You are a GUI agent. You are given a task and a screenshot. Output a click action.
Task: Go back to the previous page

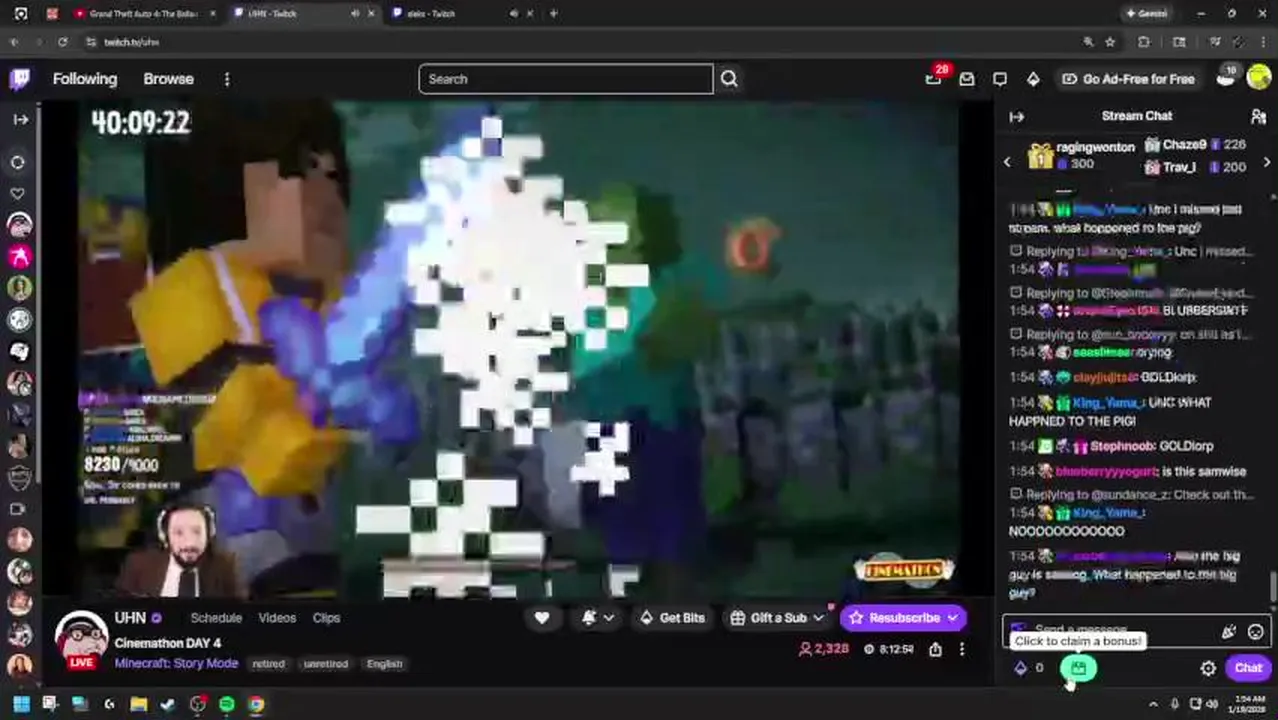click(x=14, y=42)
